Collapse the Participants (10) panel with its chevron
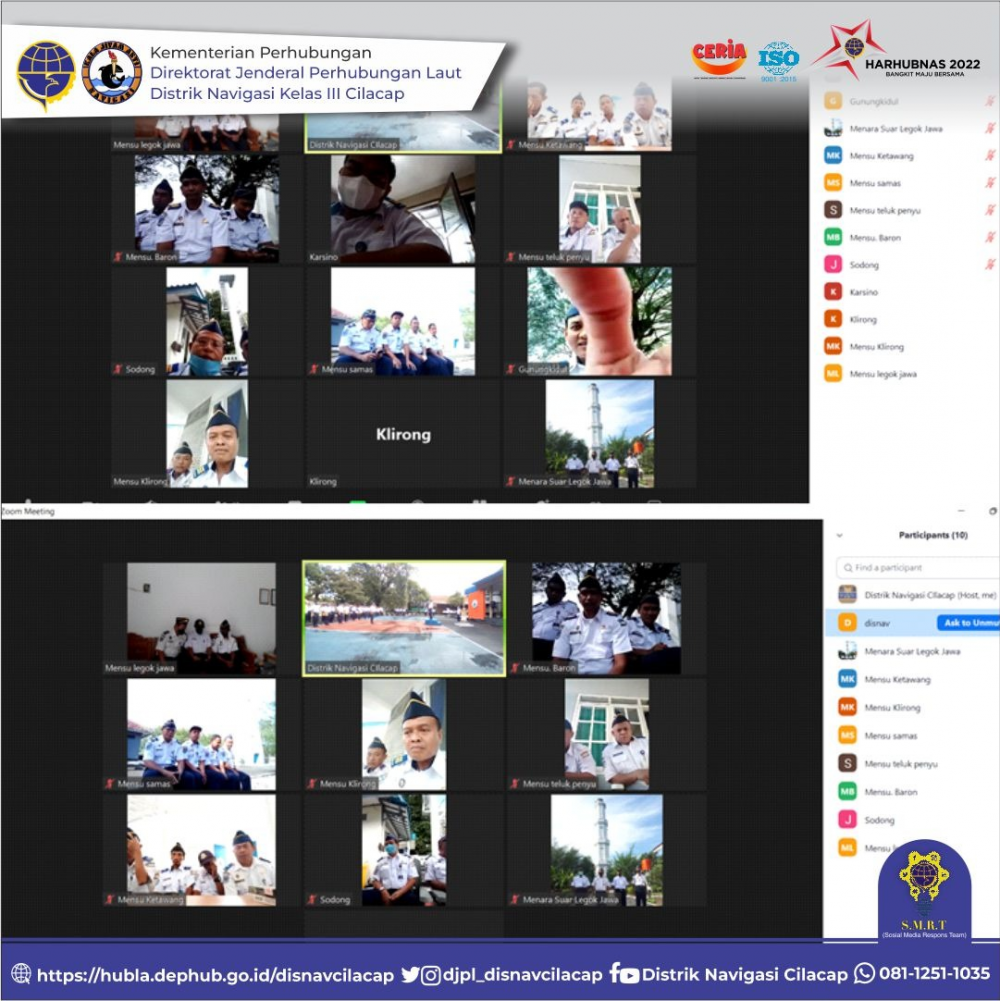The width and height of the screenshot is (1000, 1001). tap(839, 536)
